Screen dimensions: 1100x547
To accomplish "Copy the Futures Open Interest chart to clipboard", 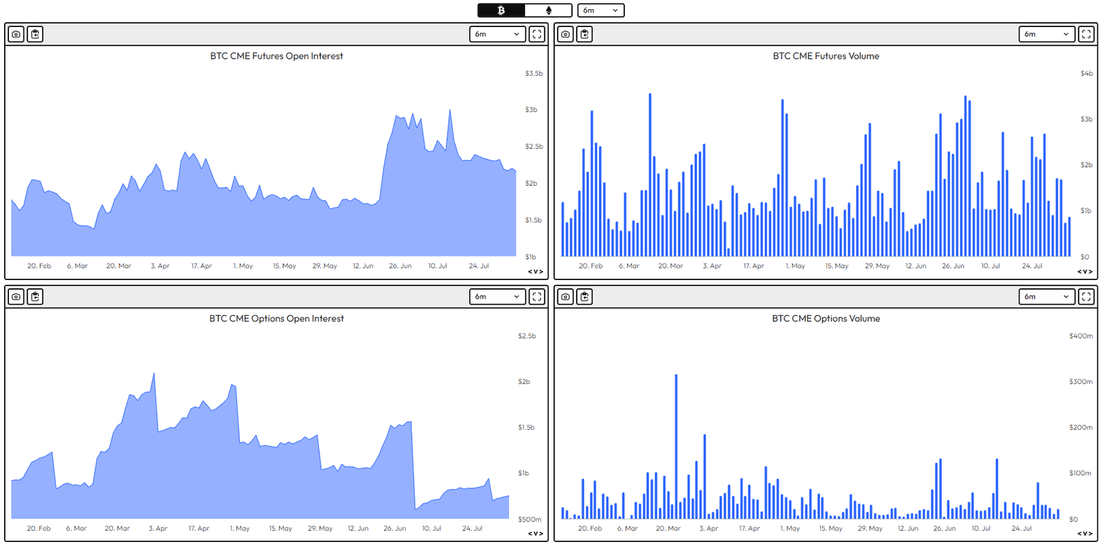I will click(x=35, y=34).
